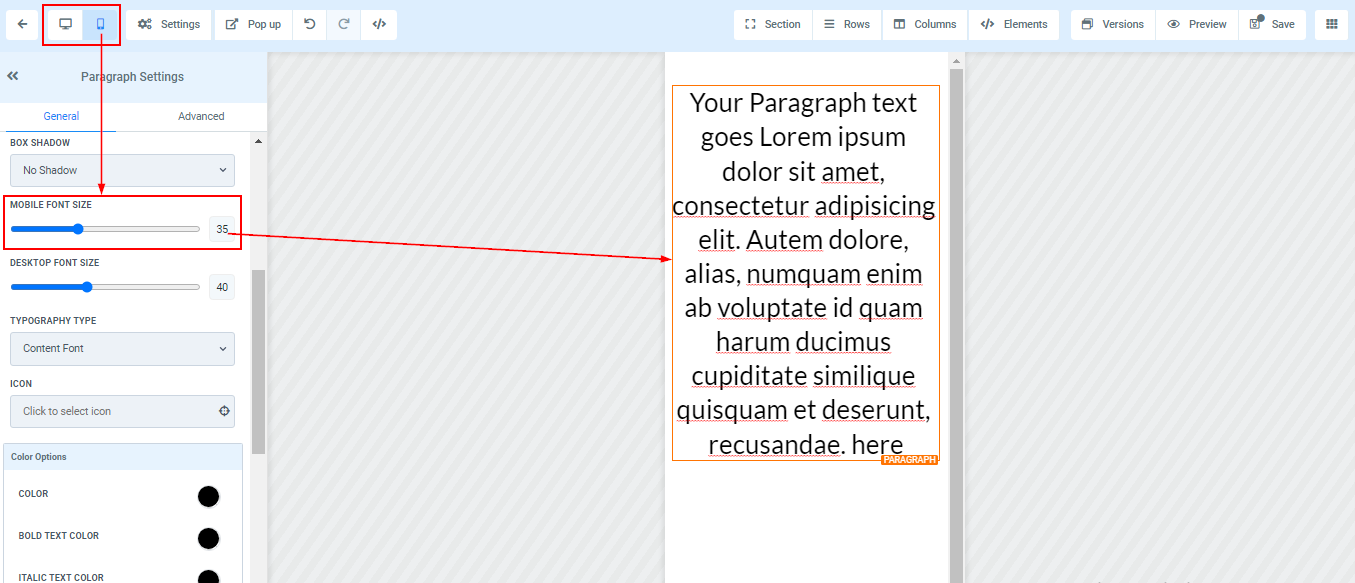The image size is (1355, 583).
Task: Click the Desktop Font Size value field
Action: click(x=222, y=287)
